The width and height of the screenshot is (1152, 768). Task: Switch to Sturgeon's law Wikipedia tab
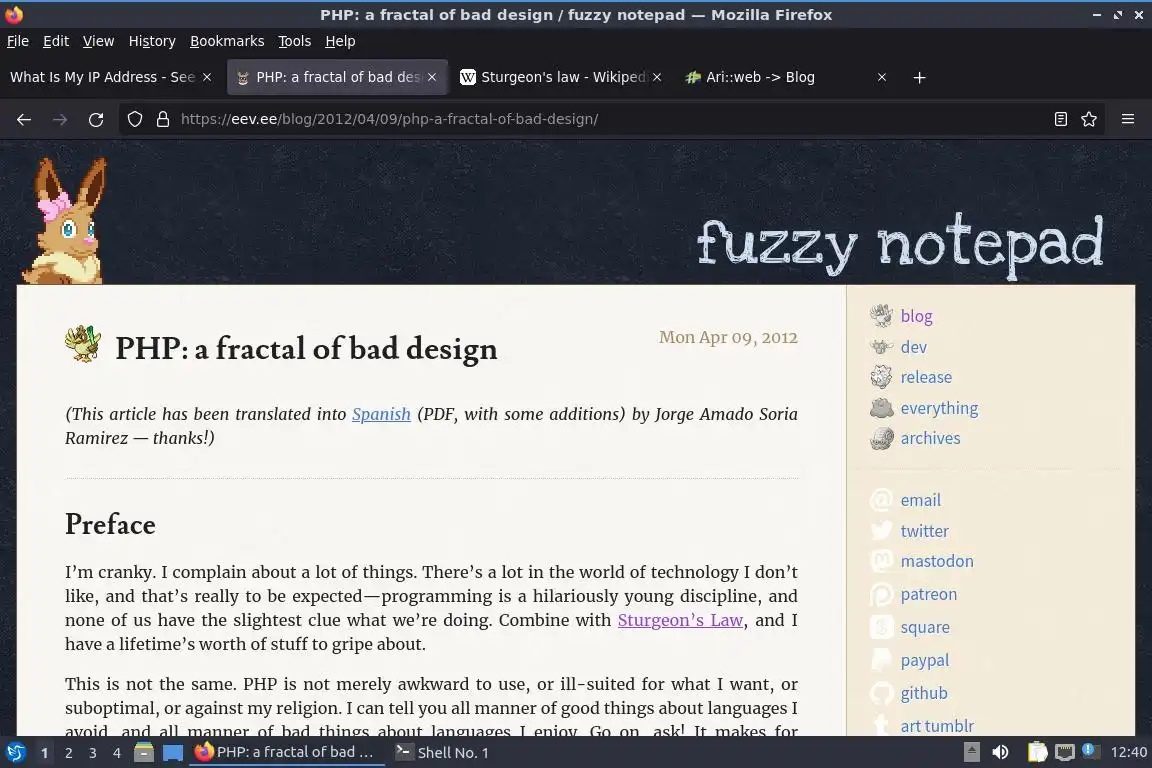click(563, 77)
